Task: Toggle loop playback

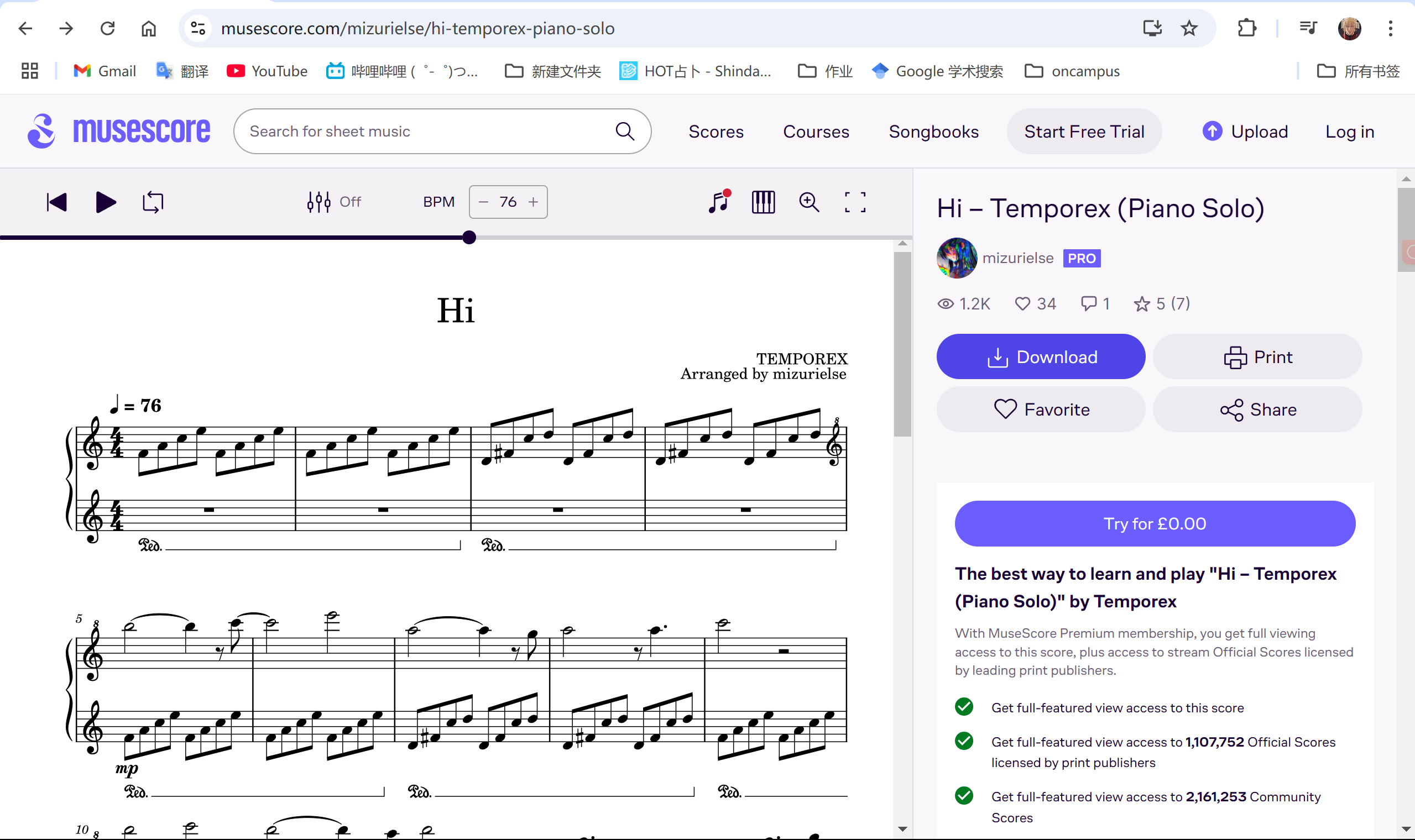Action: click(153, 202)
